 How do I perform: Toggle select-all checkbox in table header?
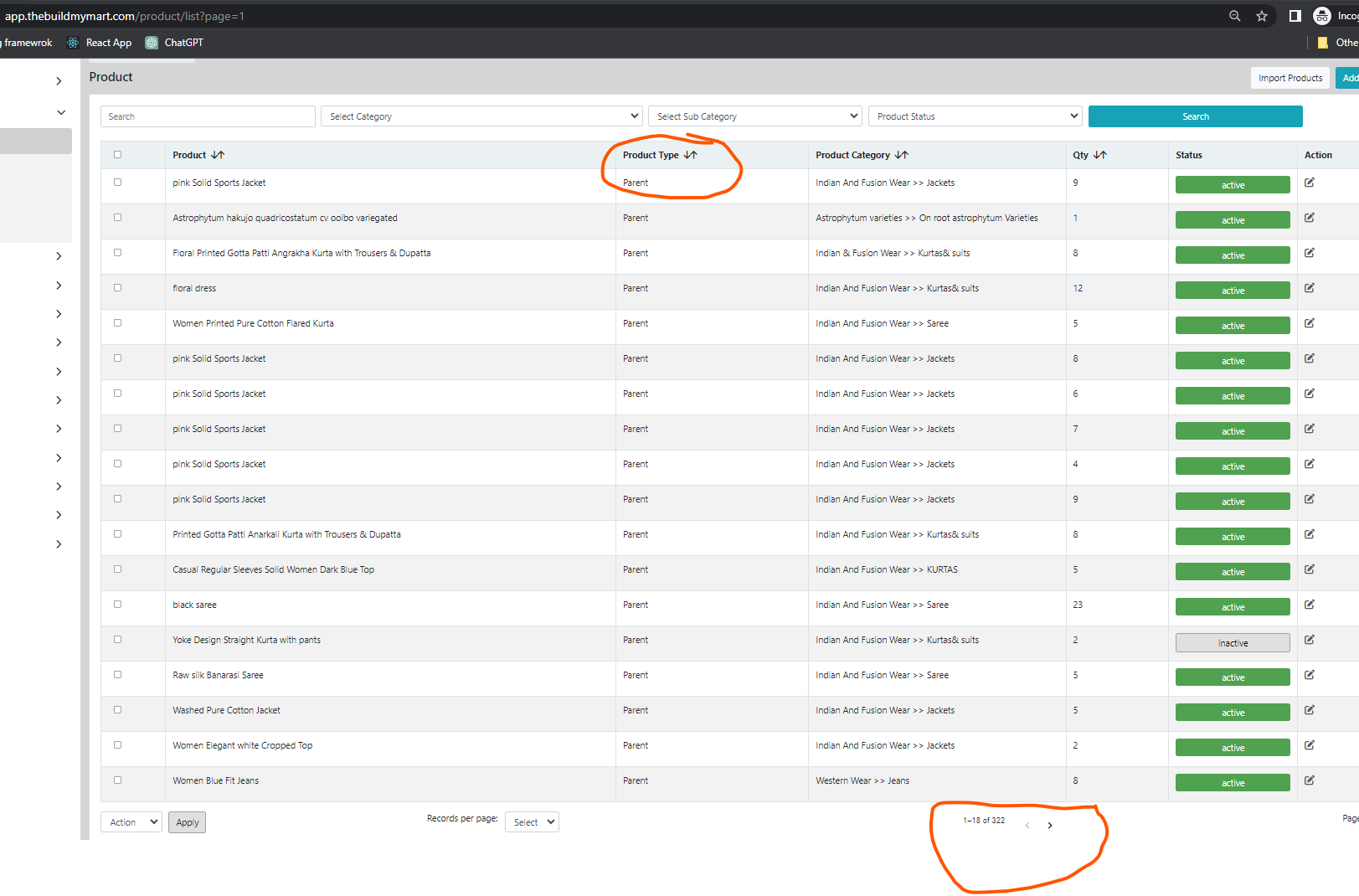click(x=117, y=154)
